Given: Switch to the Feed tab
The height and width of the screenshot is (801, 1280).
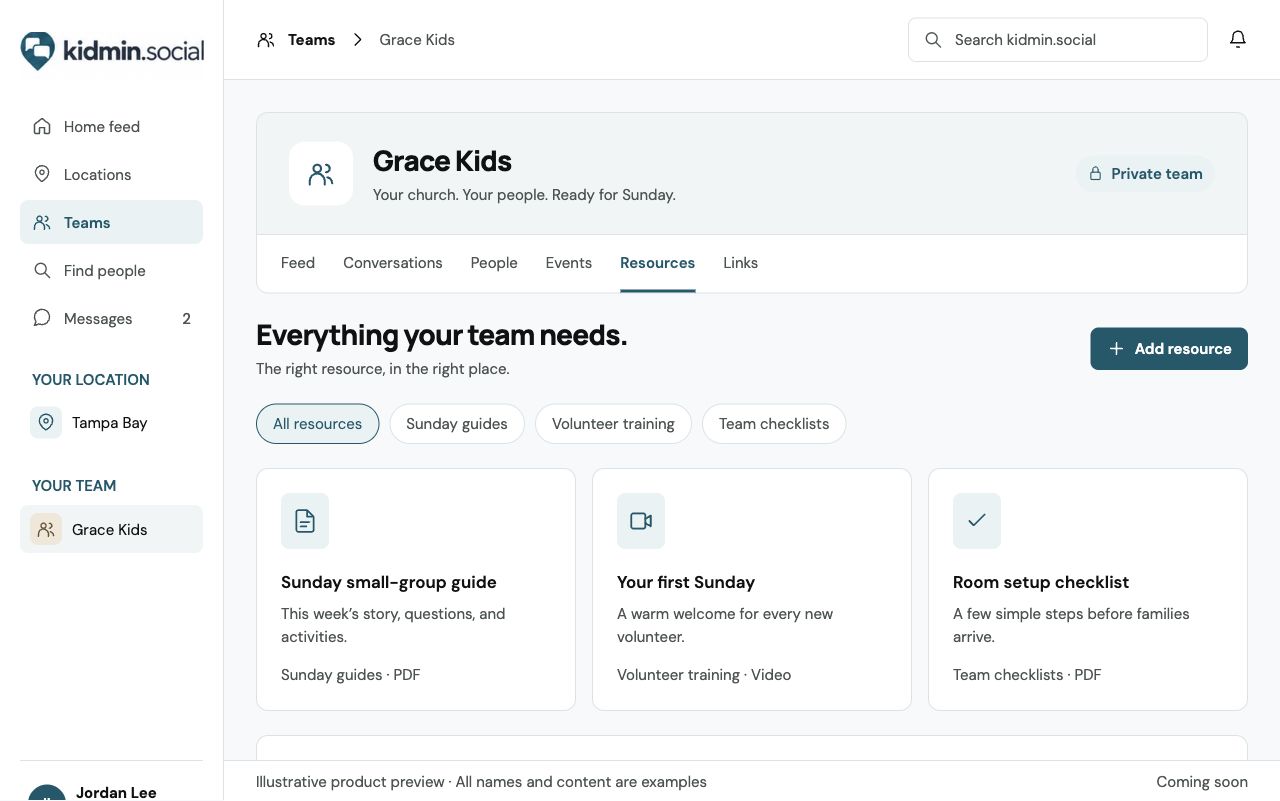Looking at the screenshot, I should tap(298, 263).
